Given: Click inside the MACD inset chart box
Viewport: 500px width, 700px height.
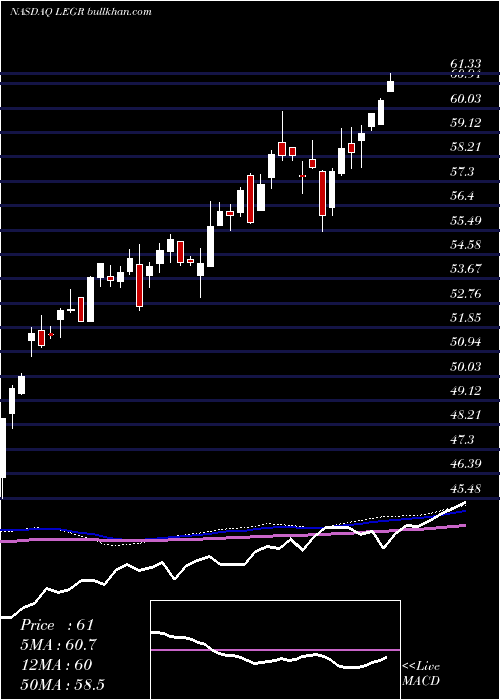Looking at the screenshot, I should 275,650.
